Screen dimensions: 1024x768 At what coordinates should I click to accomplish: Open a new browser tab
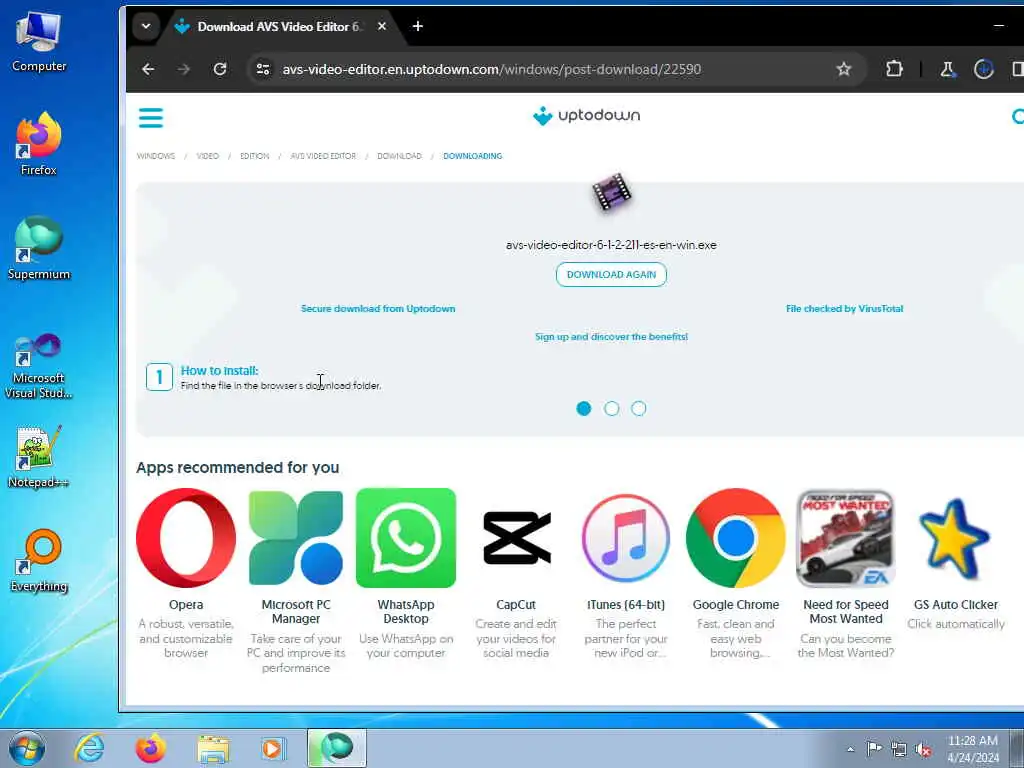pos(418,26)
